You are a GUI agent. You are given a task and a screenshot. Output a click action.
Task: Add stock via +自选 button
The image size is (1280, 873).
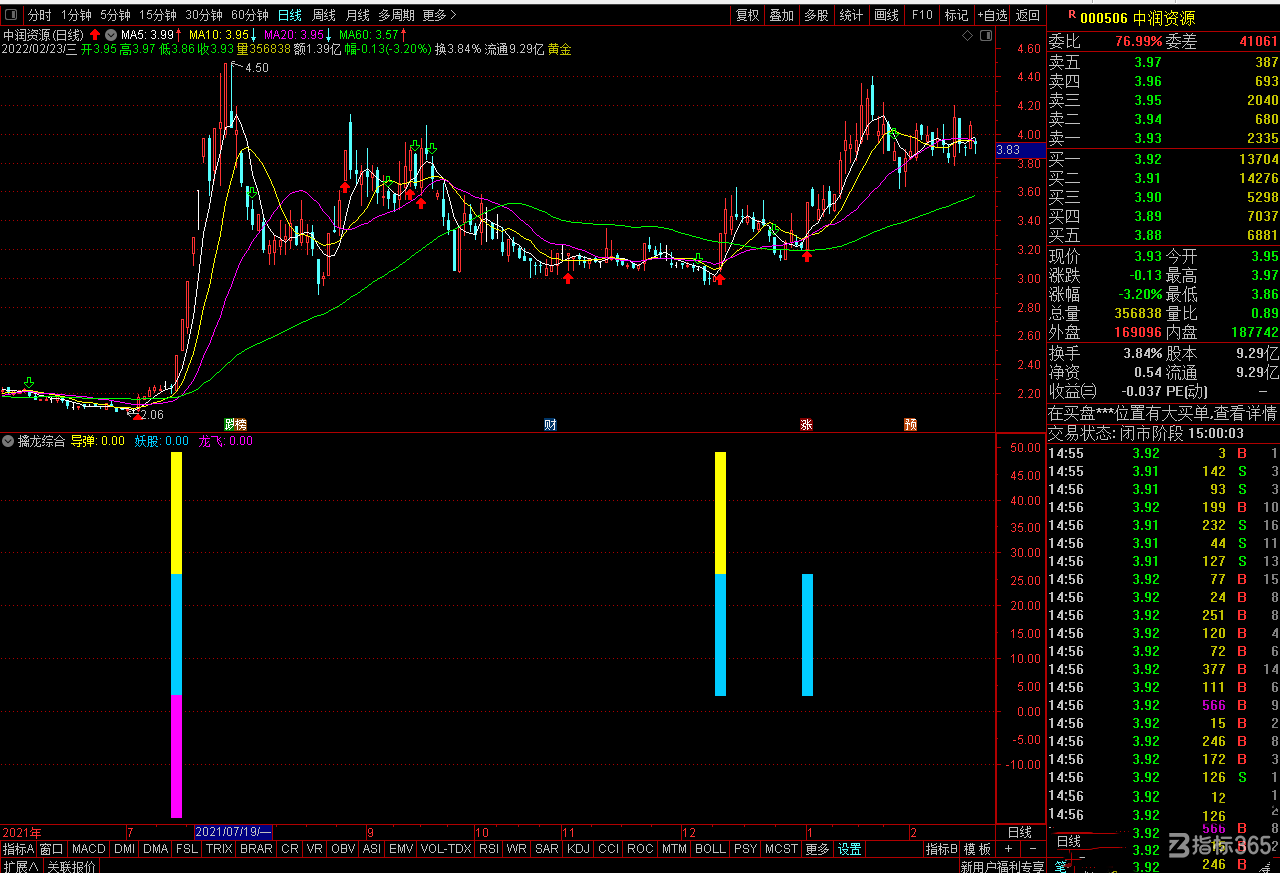(993, 15)
